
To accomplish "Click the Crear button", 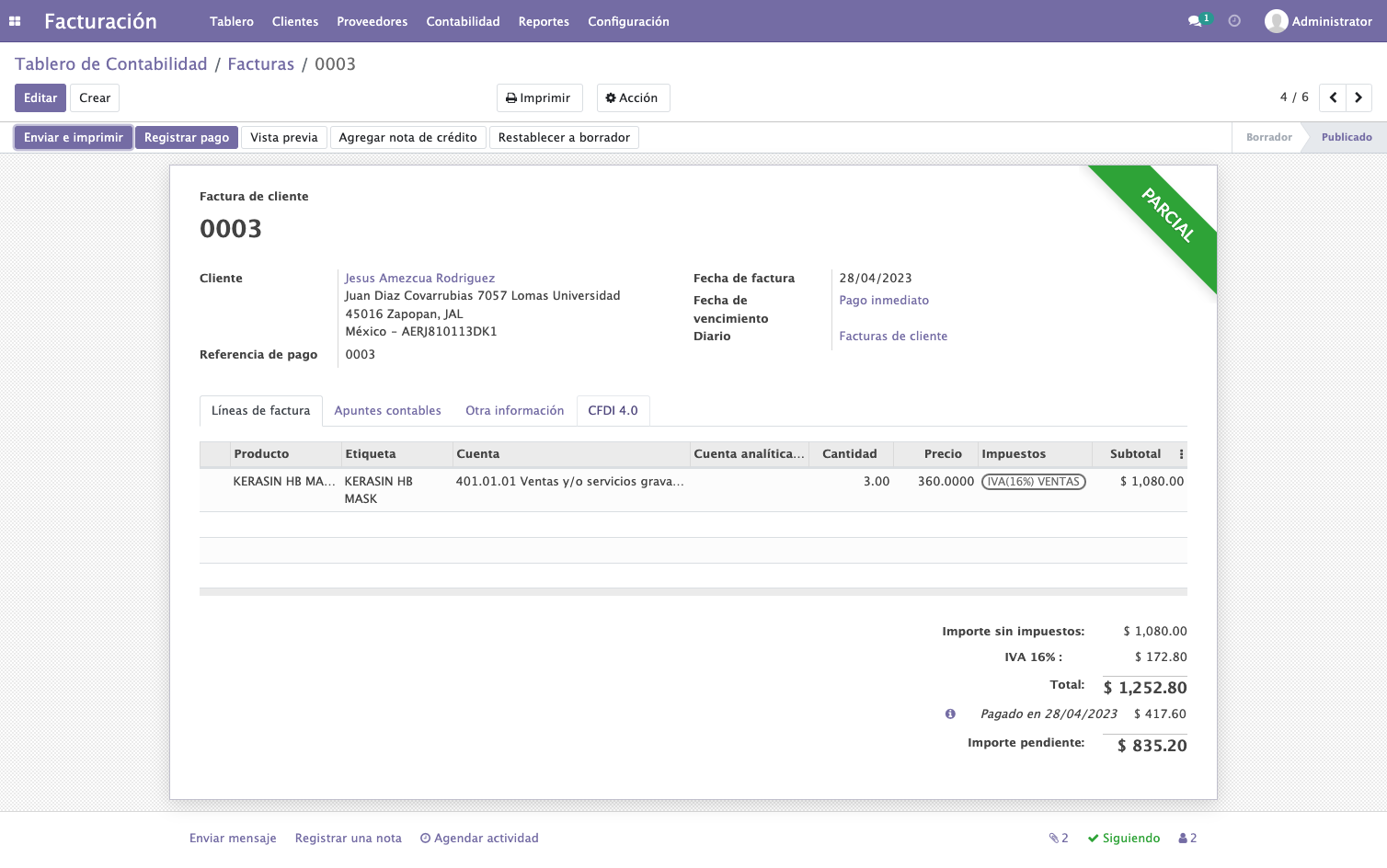I will 95,97.
